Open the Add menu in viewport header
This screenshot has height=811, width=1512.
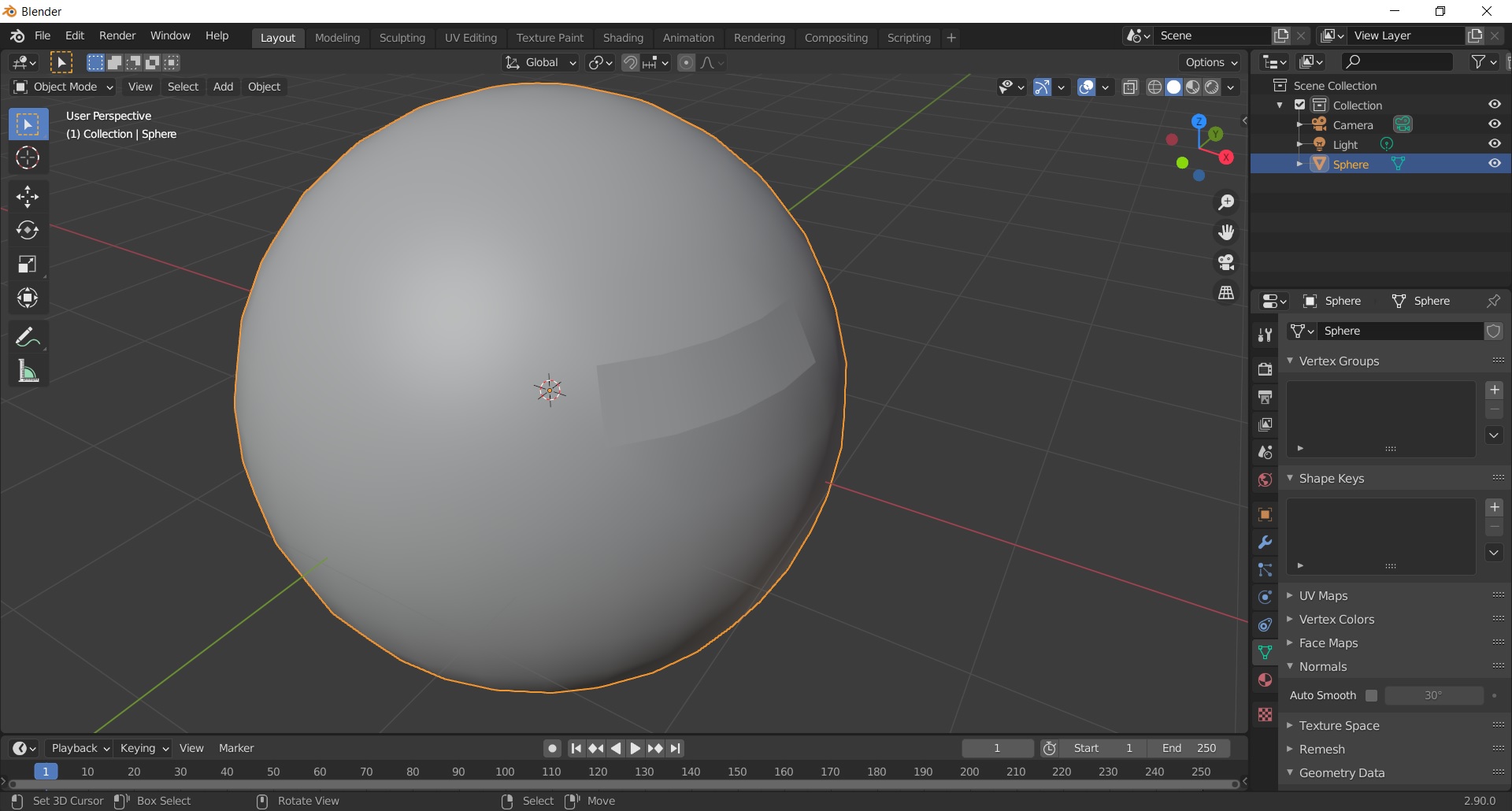coord(223,87)
